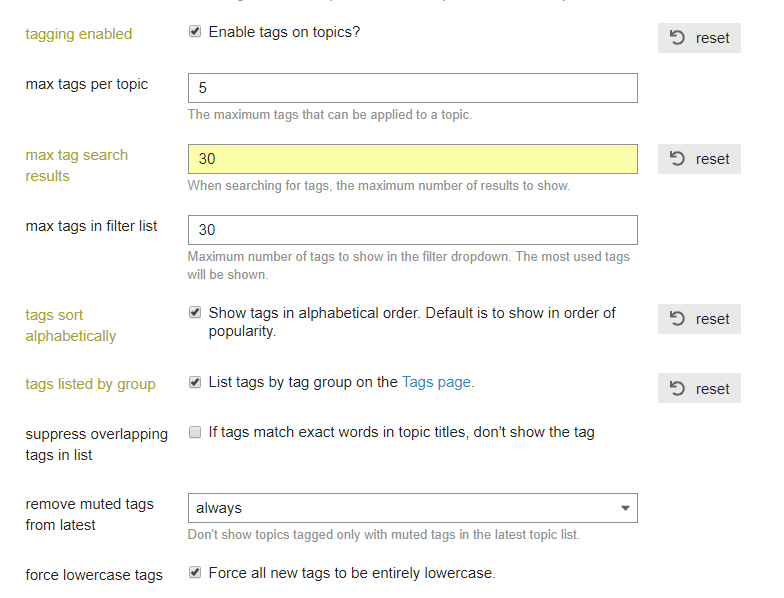Select the 'tags sort alphabetically' label

click(70, 326)
